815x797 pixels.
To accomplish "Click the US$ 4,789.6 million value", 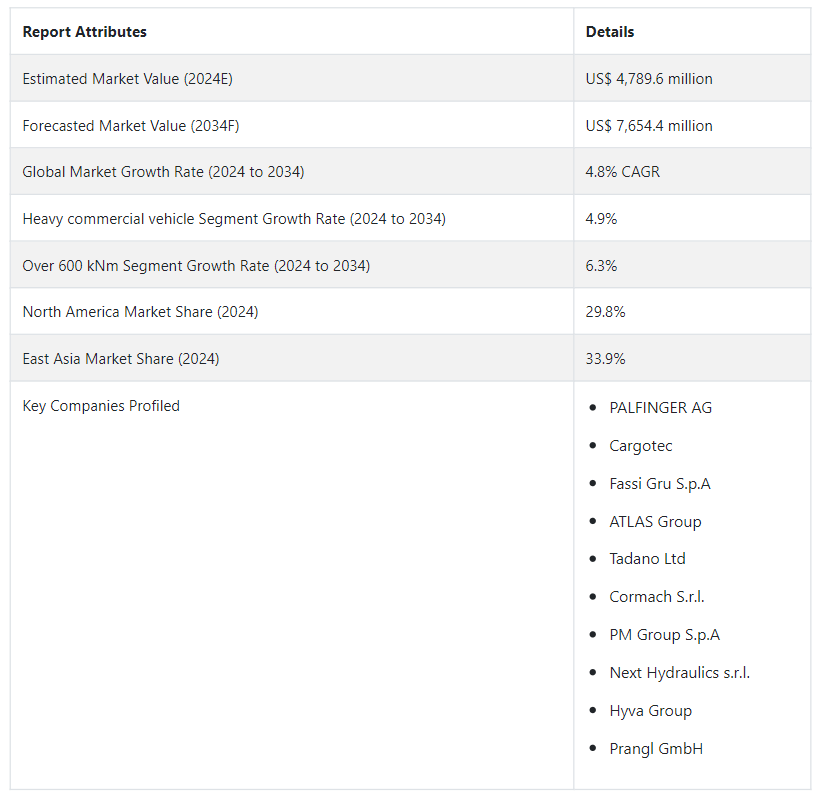I will click(649, 79).
